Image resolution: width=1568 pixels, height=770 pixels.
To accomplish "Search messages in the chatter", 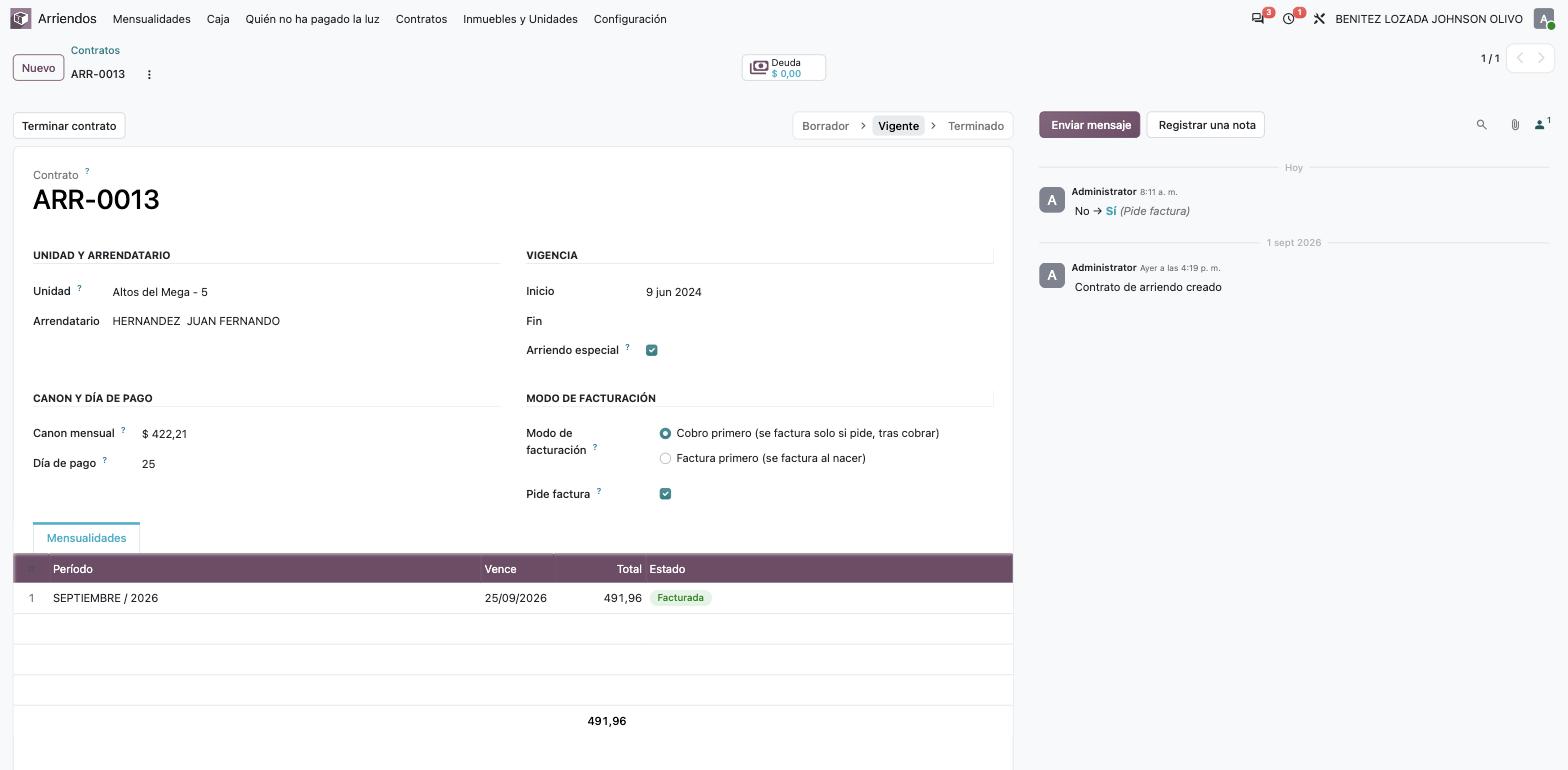I will tap(1482, 125).
